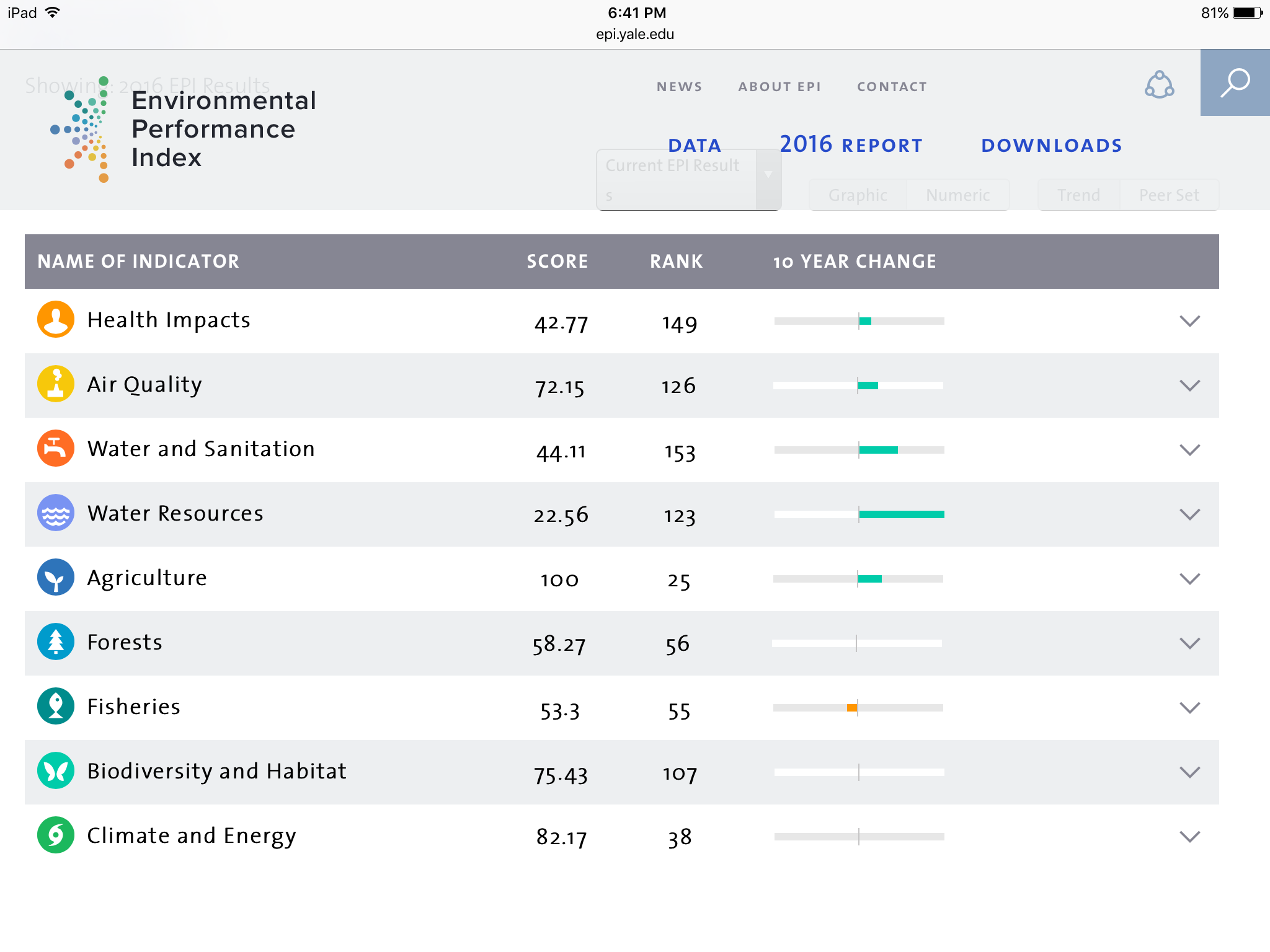This screenshot has width=1270, height=952.
Task: Tap the epi.yale.edu address bar
Action: 635,34
